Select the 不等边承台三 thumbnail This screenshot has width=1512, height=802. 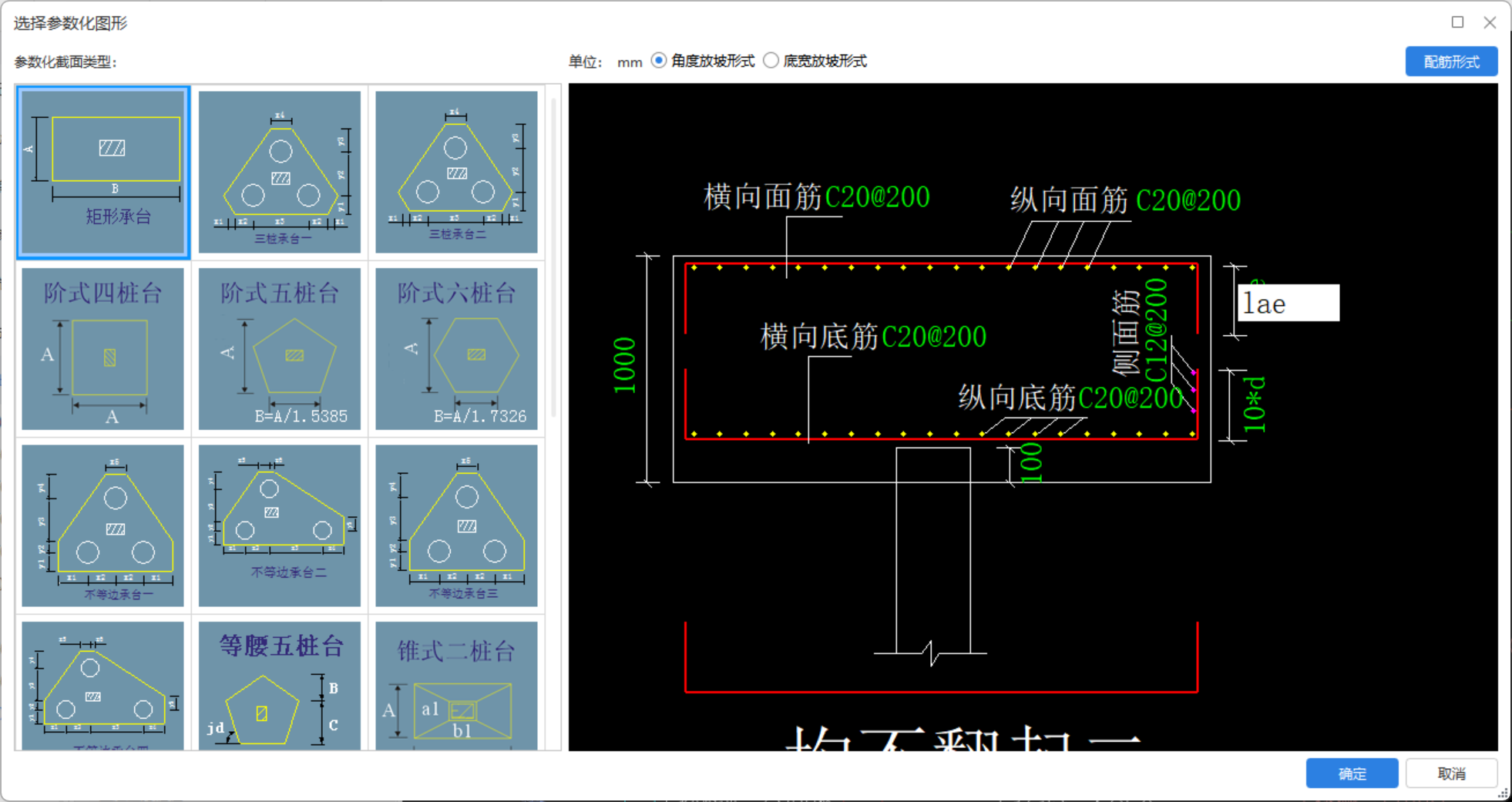coord(456,525)
